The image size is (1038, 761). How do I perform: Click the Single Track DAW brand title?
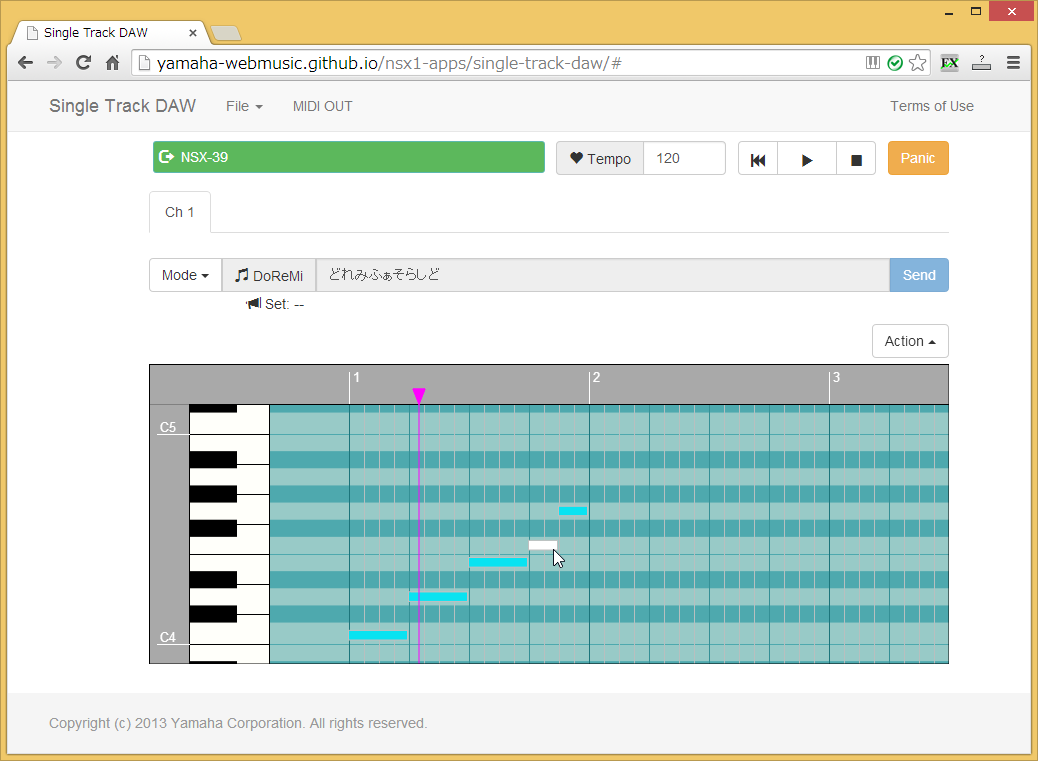pos(122,107)
